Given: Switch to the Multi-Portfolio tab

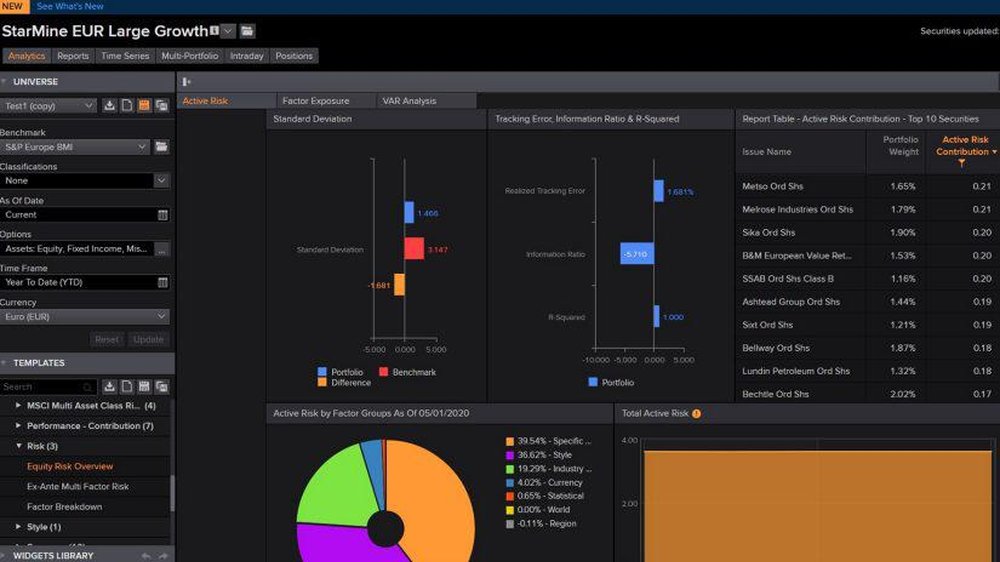Looking at the screenshot, I should [190, 56].
